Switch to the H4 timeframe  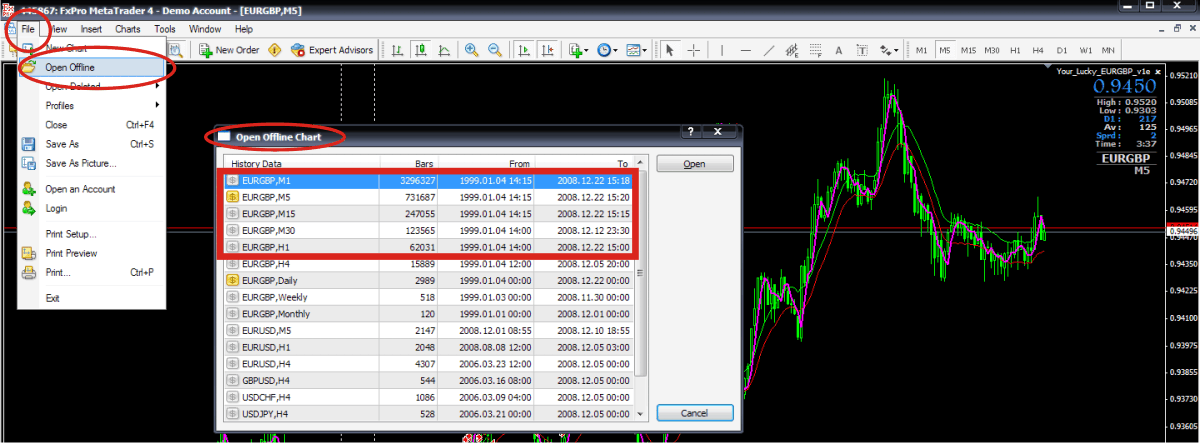point(1039,49)
